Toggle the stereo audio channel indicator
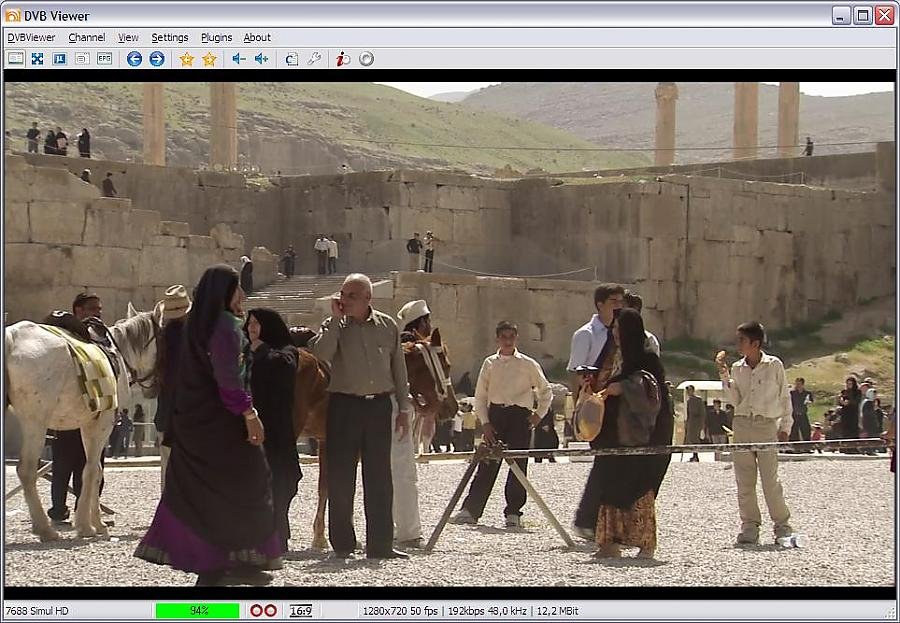900x623 pixels. tap(263, 611)
